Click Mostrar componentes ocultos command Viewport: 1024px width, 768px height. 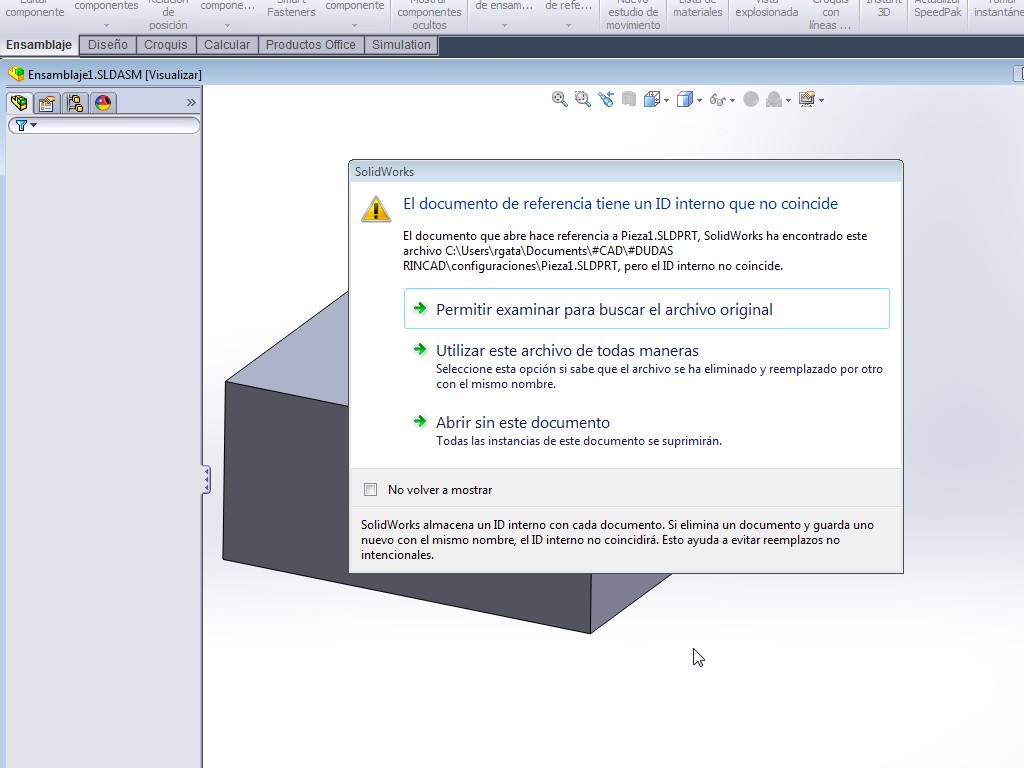pos(429,14)
